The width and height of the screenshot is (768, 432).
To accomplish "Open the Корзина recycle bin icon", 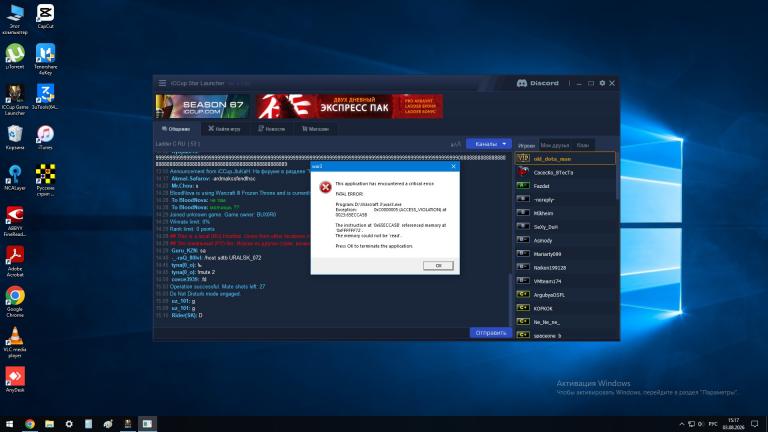I will pos(15,137).
